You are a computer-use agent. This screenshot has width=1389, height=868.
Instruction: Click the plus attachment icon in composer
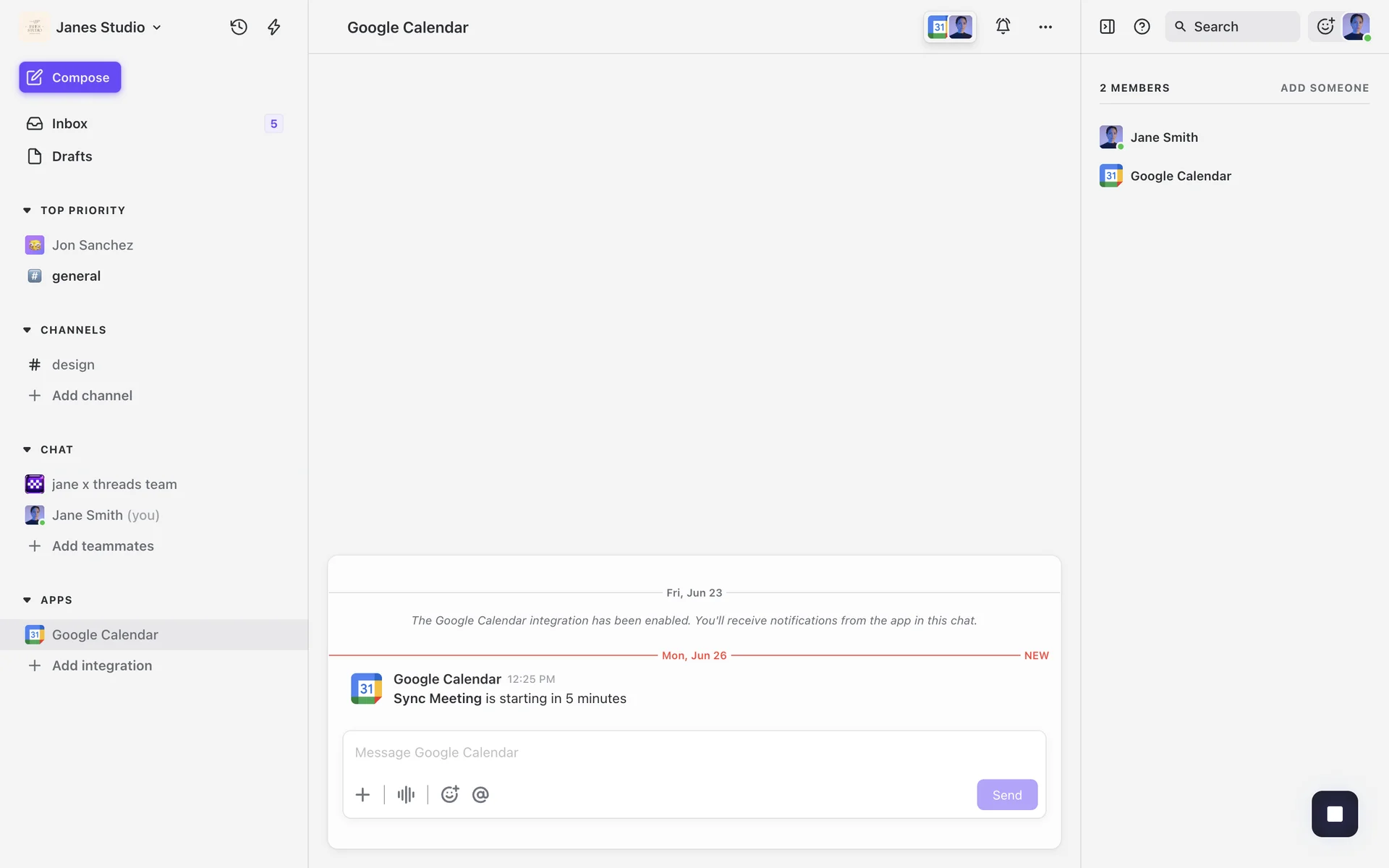pyautogui.click(x=362, y=794)
